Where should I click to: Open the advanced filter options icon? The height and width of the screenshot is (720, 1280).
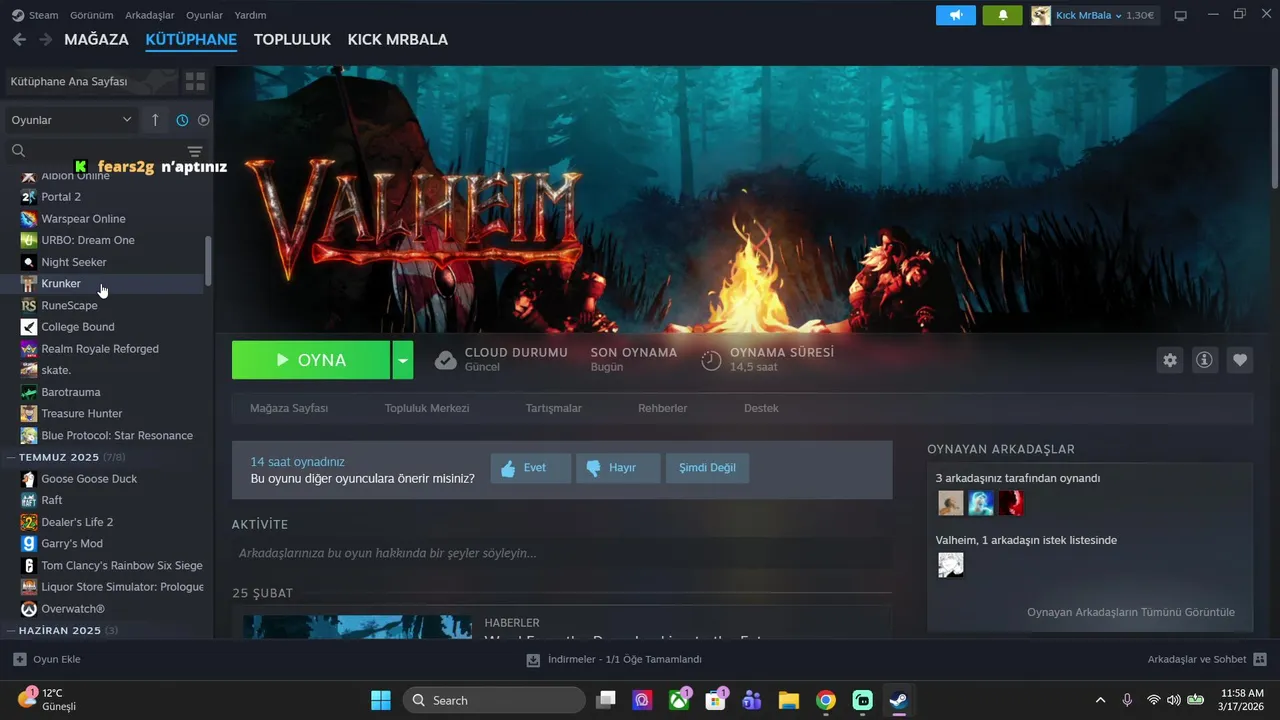[195, 151]
